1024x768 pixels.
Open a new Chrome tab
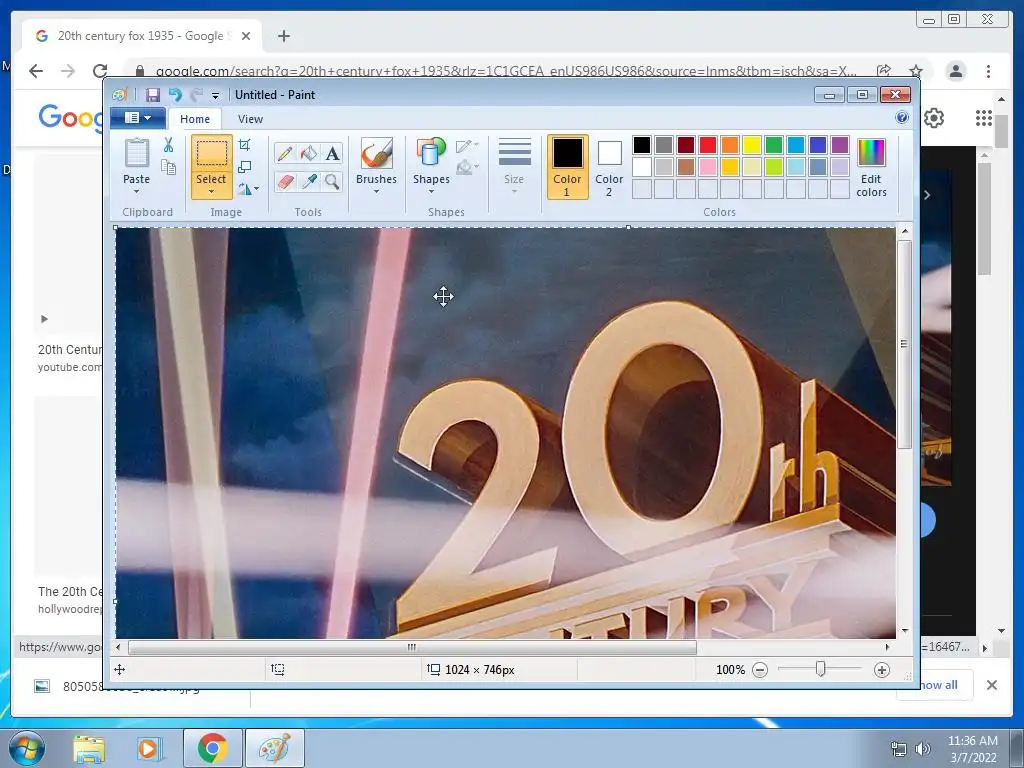[283, 36]
